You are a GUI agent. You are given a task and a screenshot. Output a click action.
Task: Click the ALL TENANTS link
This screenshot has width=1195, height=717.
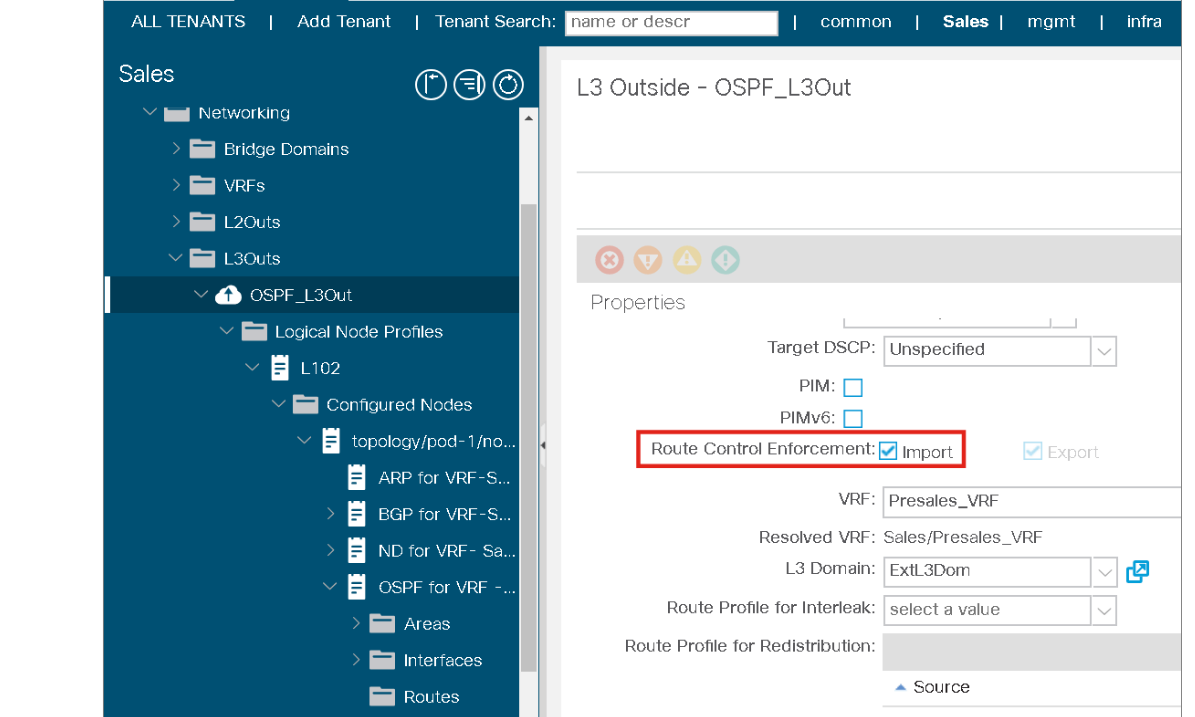coord(188,22)
